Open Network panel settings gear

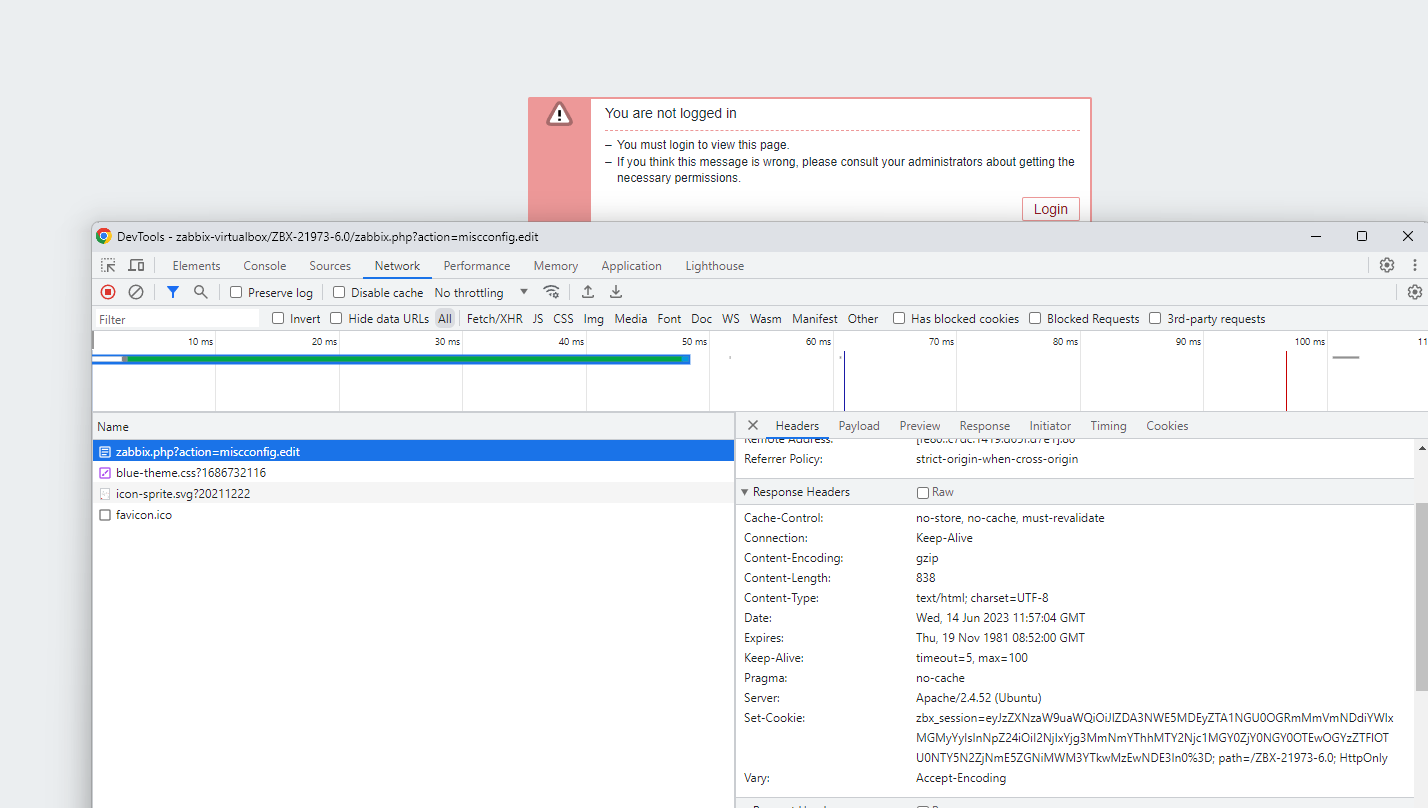click(x=1415, y=292)
